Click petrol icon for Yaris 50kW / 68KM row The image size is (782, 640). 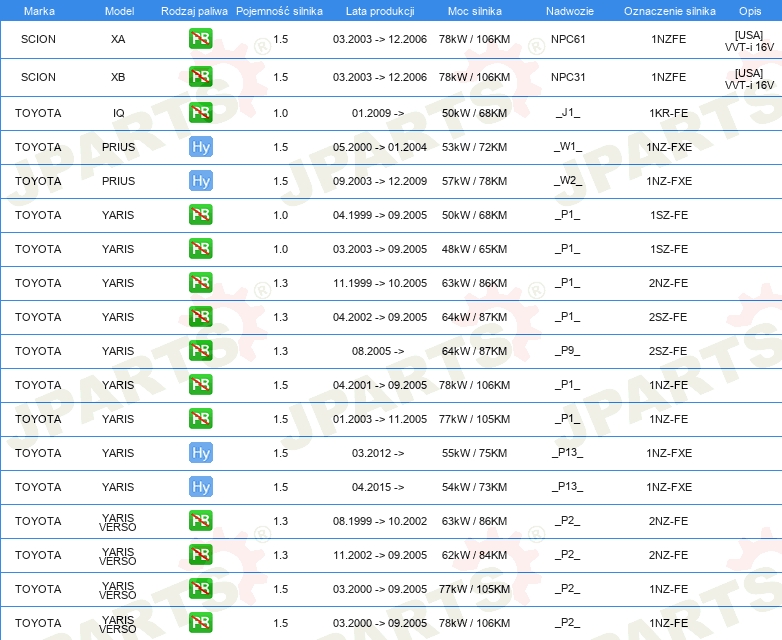tap(200, 214)
